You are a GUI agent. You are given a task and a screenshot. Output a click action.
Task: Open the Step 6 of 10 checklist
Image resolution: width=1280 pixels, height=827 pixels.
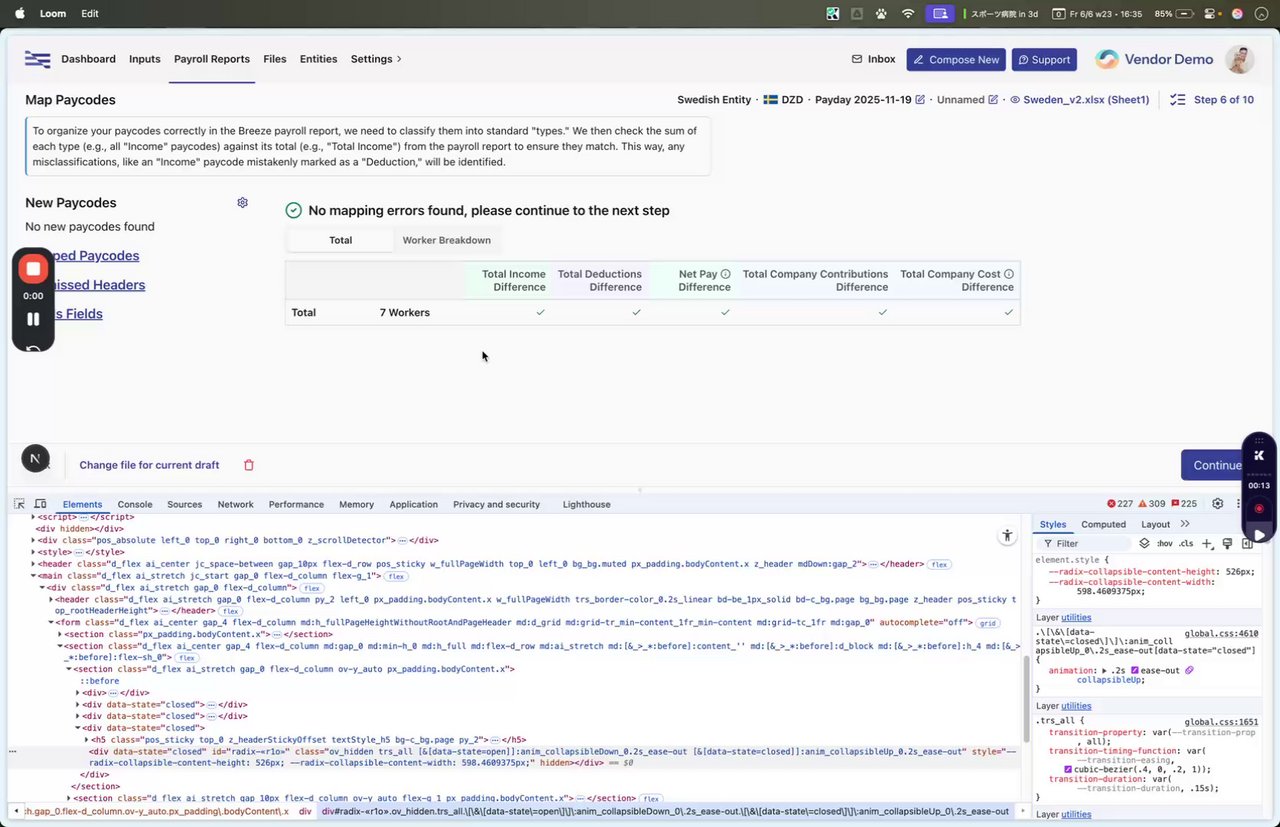click(x=1211, y=100)
